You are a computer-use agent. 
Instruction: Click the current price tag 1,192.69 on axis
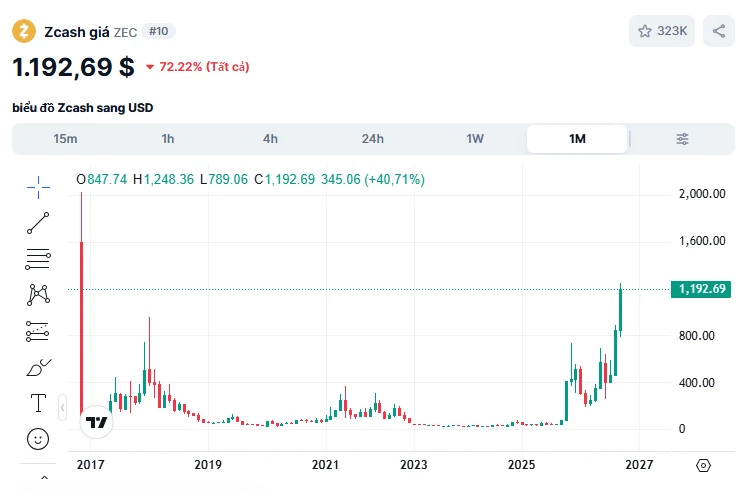[x=701, y=289]
